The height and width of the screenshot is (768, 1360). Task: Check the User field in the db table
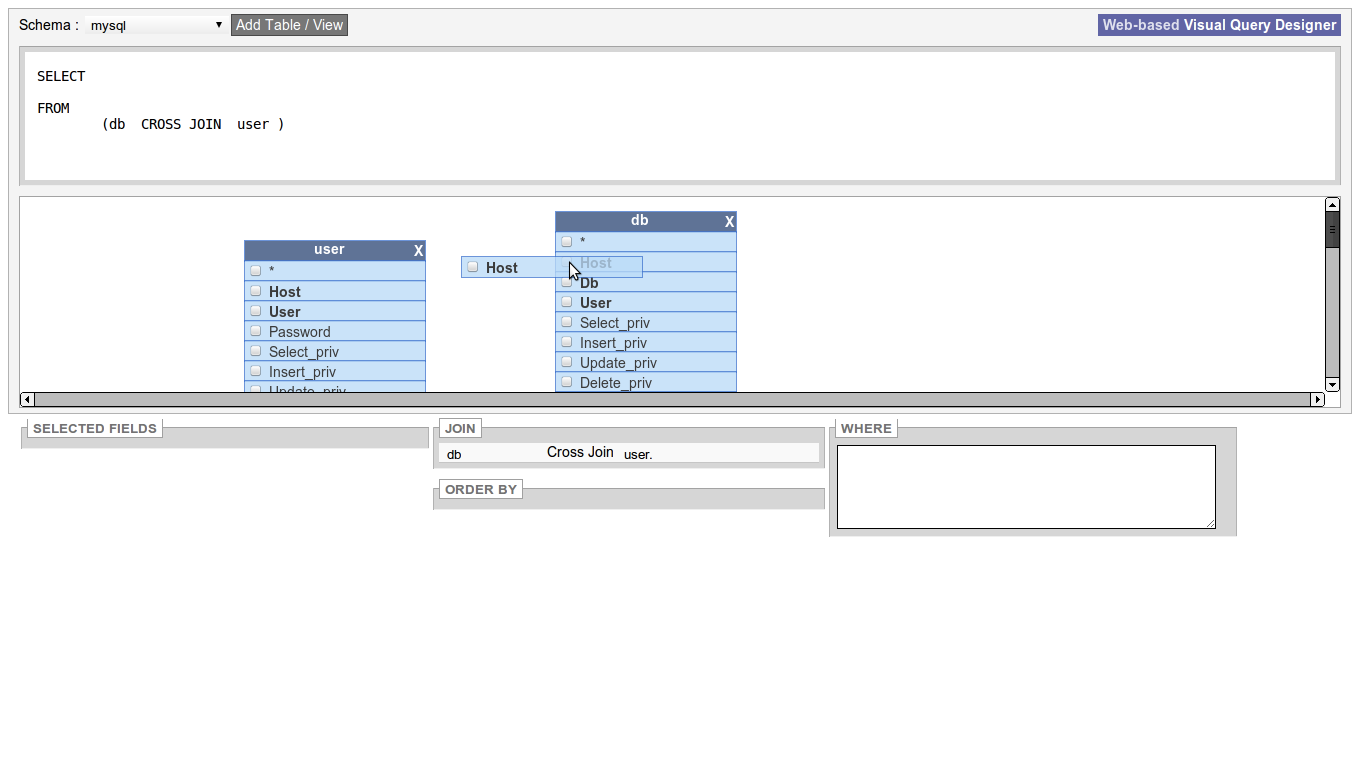point(567,302)
